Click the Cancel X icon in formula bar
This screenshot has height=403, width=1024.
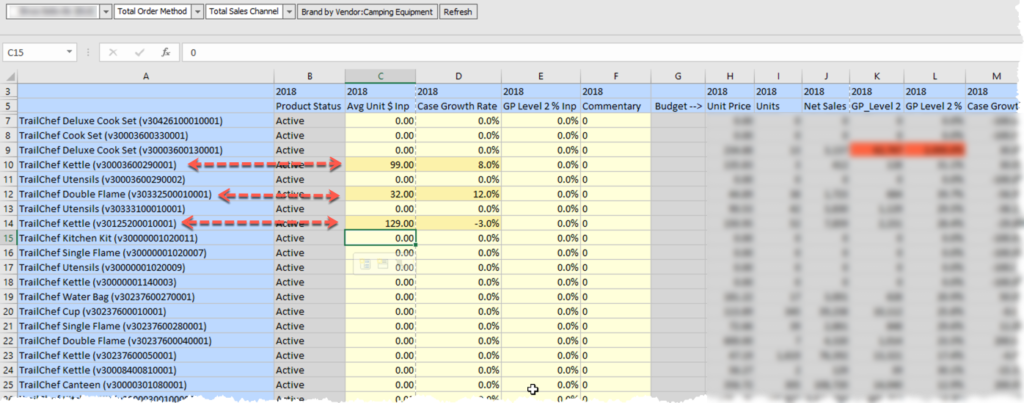coord(113,52)
